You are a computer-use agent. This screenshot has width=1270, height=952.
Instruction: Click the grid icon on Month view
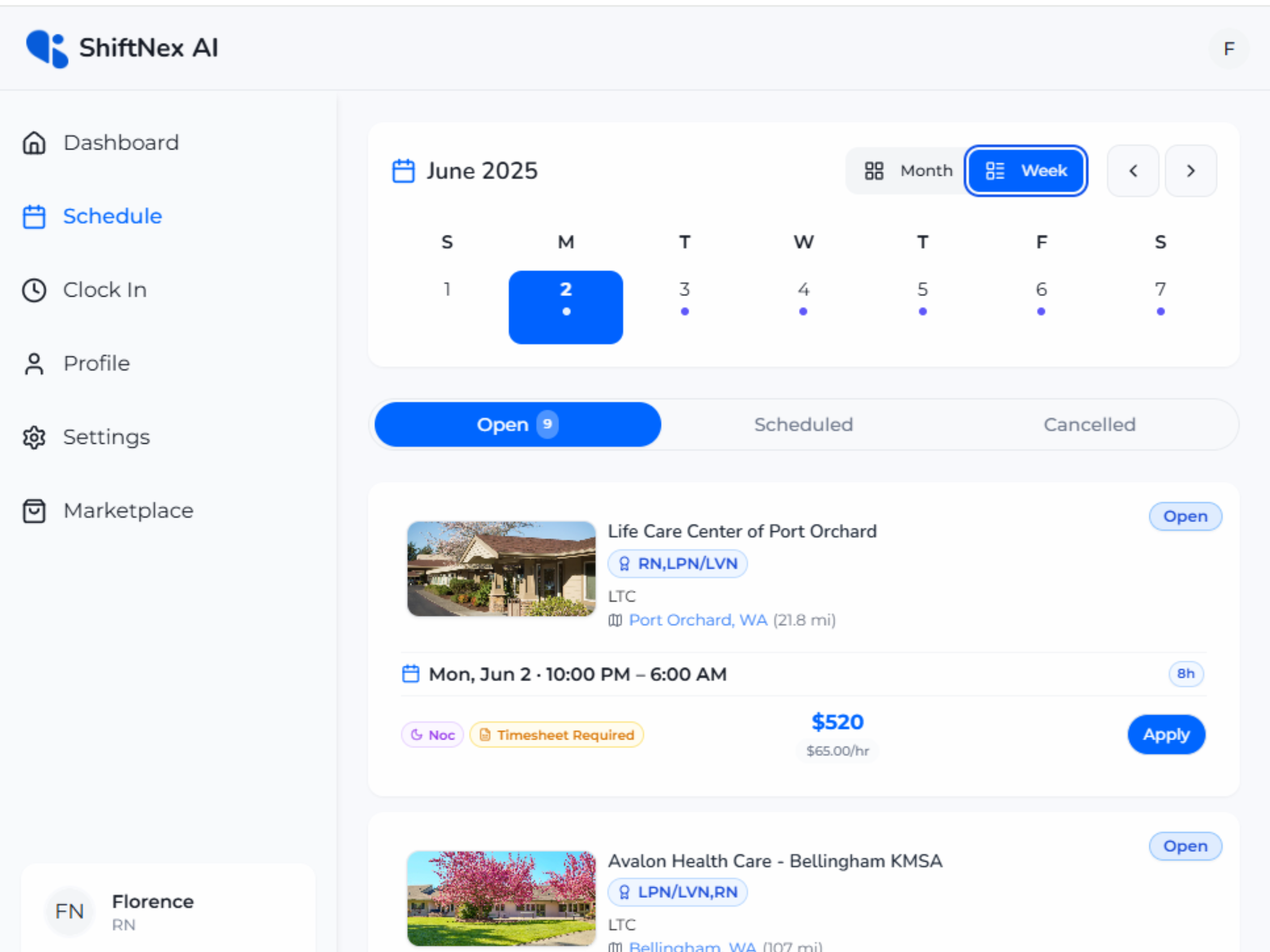pos(874,171)
